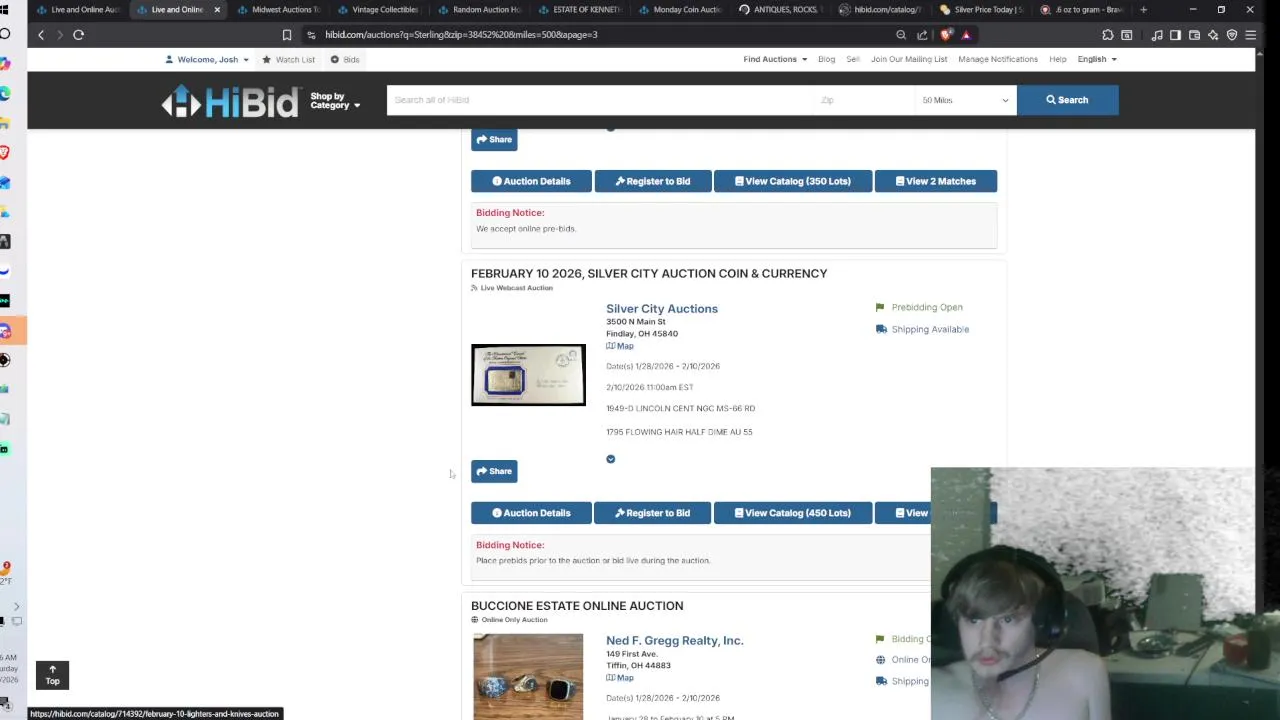Open the Help link

point(1057,60)
